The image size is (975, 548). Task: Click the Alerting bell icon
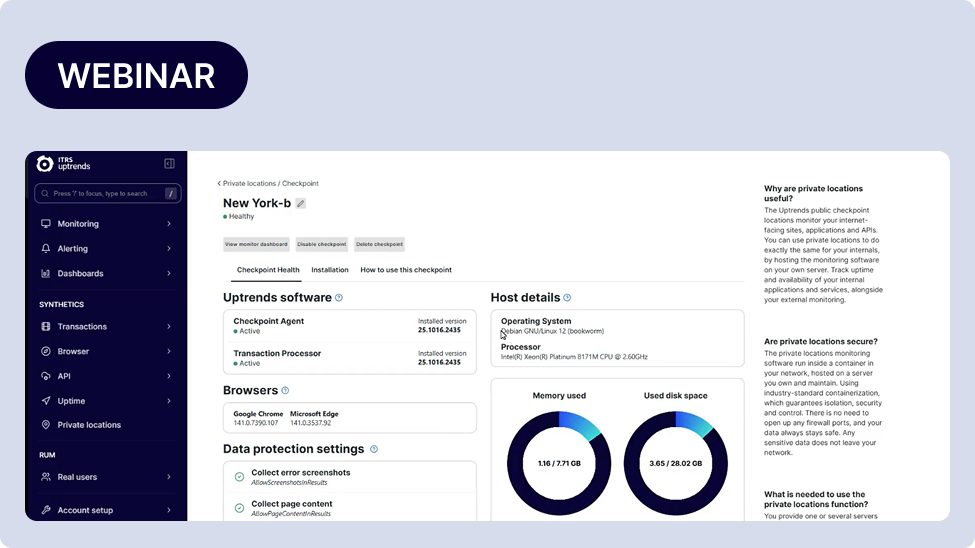tap(45, 248)
